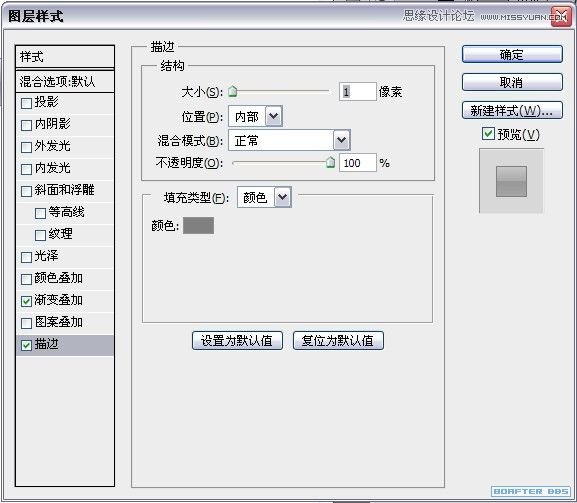Image resolution: width=577 pixels, height=503 pixels.
Task: Click the 大小 size pixel input field
Action: click(x=358, y=92)
